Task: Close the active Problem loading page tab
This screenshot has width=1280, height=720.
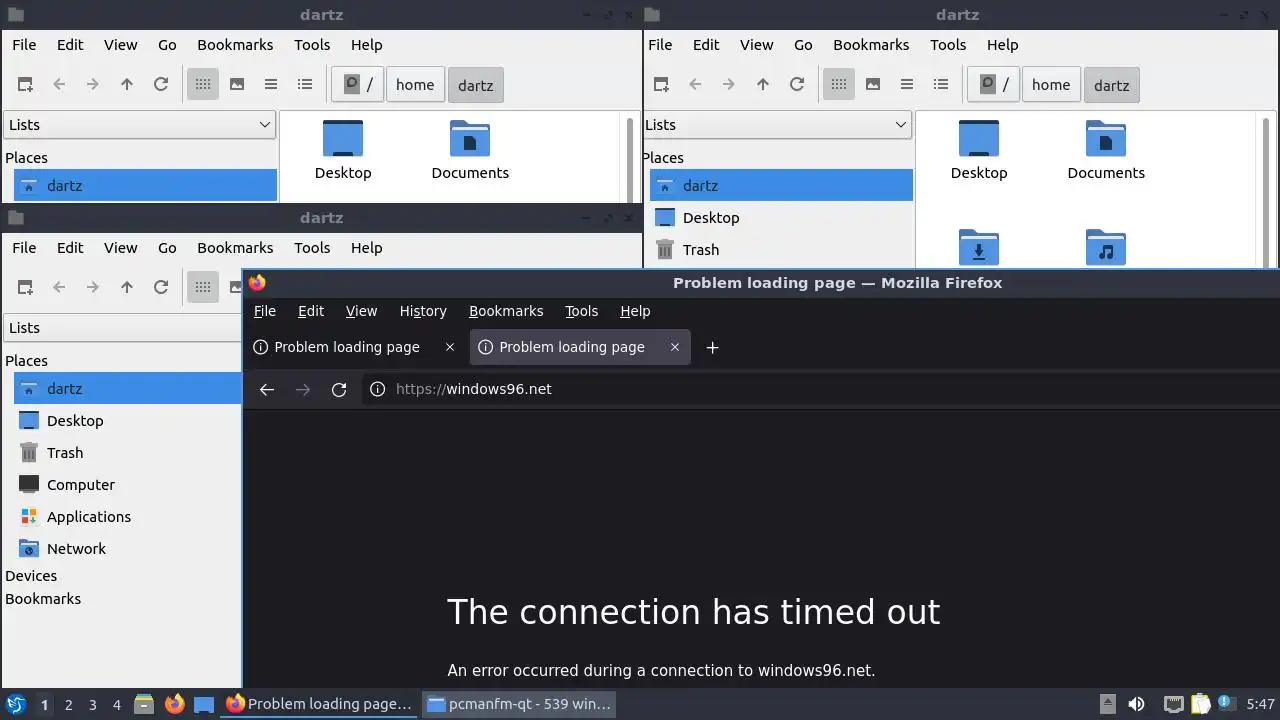Action: pyautogui.click(x=675, y=347)
